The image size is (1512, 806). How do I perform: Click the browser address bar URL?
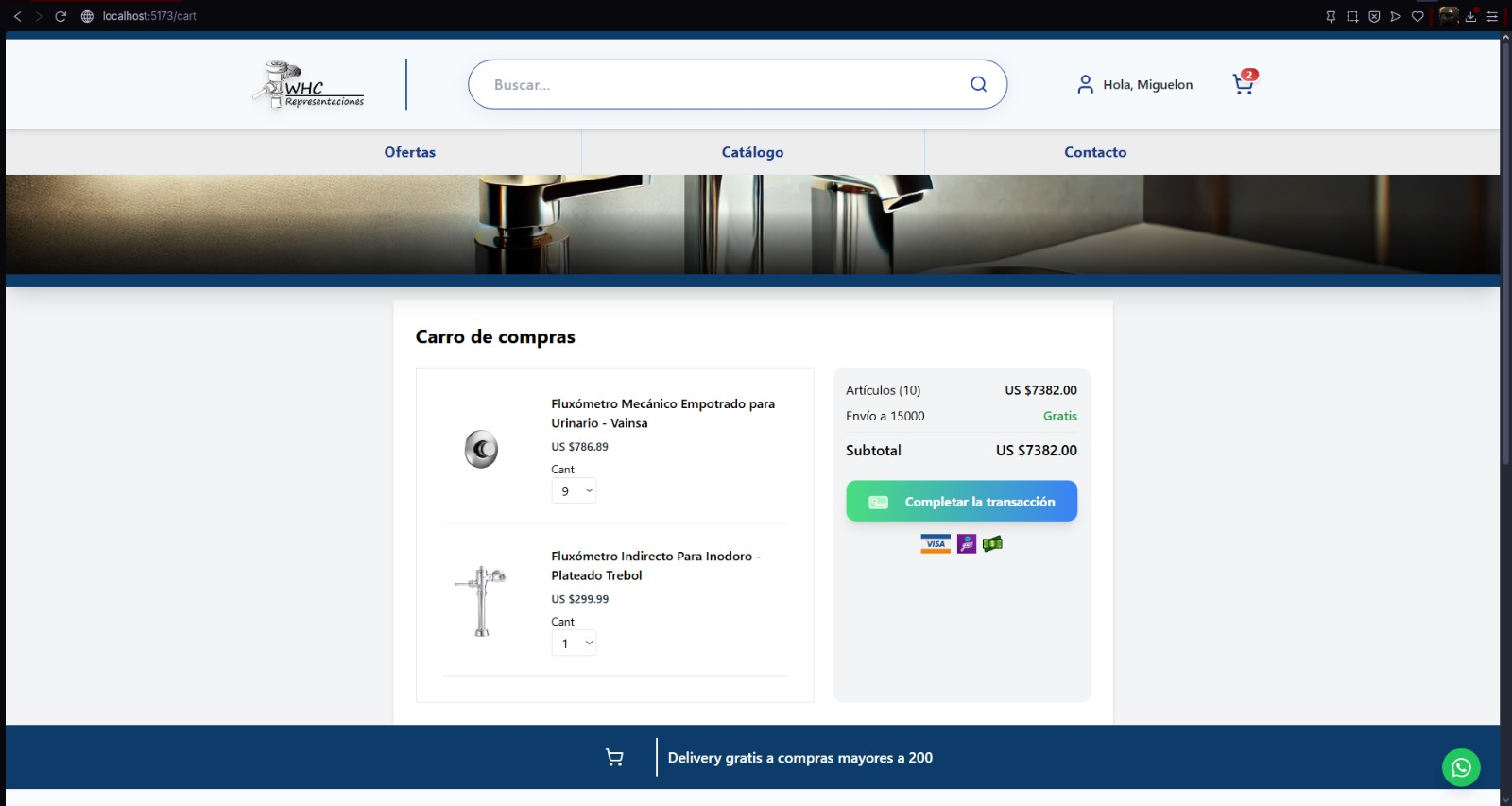149,16
